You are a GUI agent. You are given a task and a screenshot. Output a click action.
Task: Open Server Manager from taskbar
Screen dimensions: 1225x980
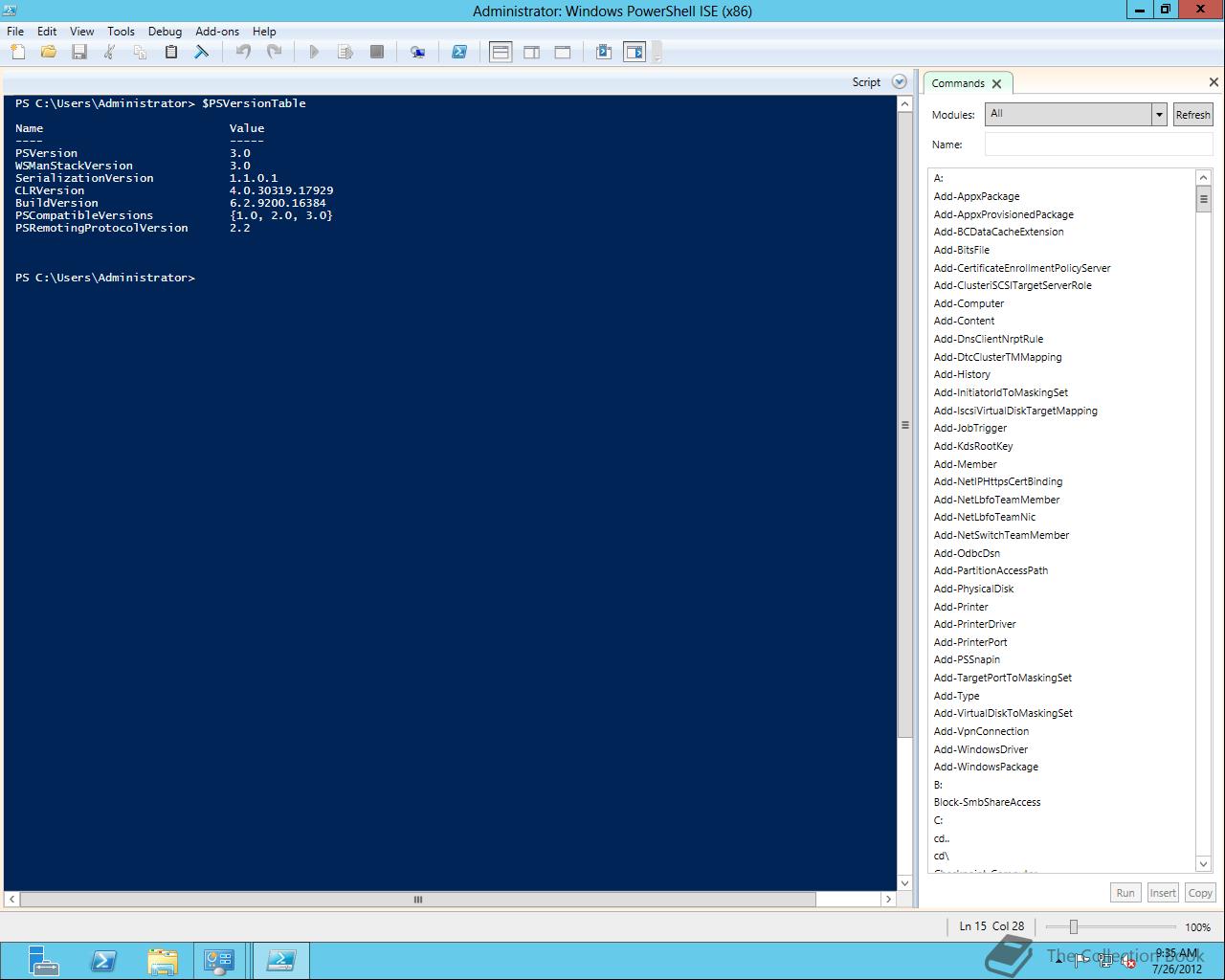43,961
